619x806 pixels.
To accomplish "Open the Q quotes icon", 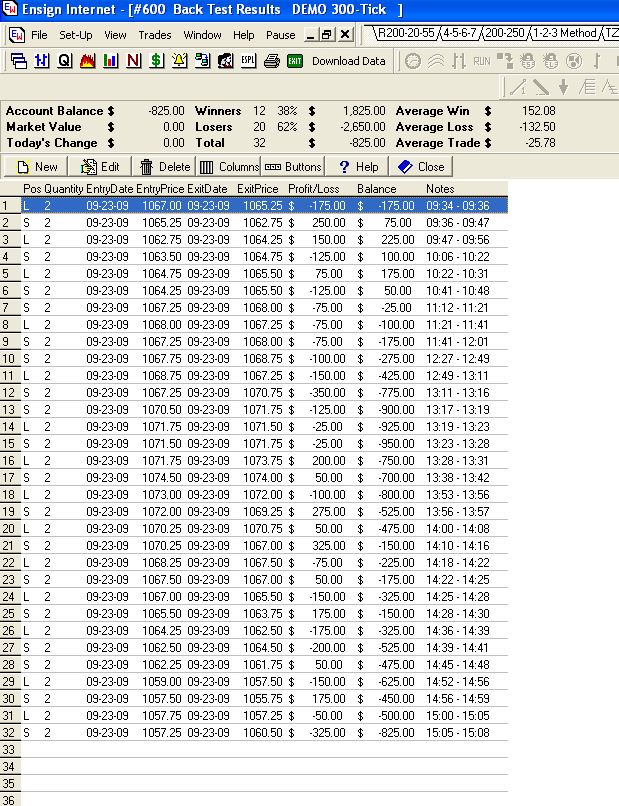I will [x=65, y=61].
